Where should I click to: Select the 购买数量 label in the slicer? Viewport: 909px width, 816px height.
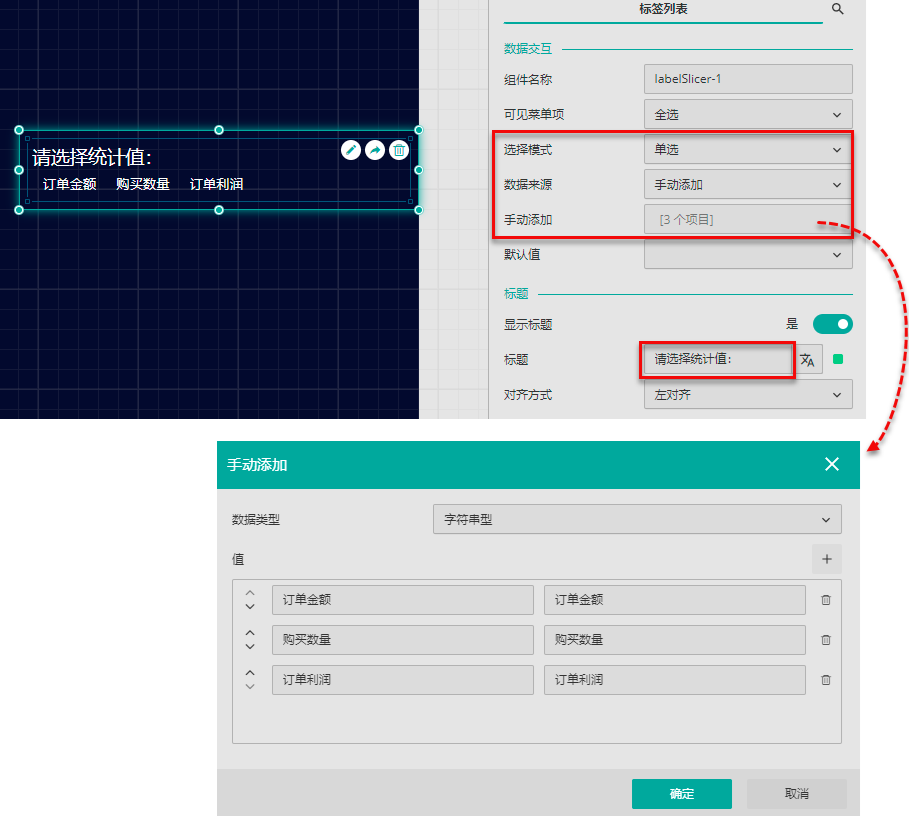(143, 184)
